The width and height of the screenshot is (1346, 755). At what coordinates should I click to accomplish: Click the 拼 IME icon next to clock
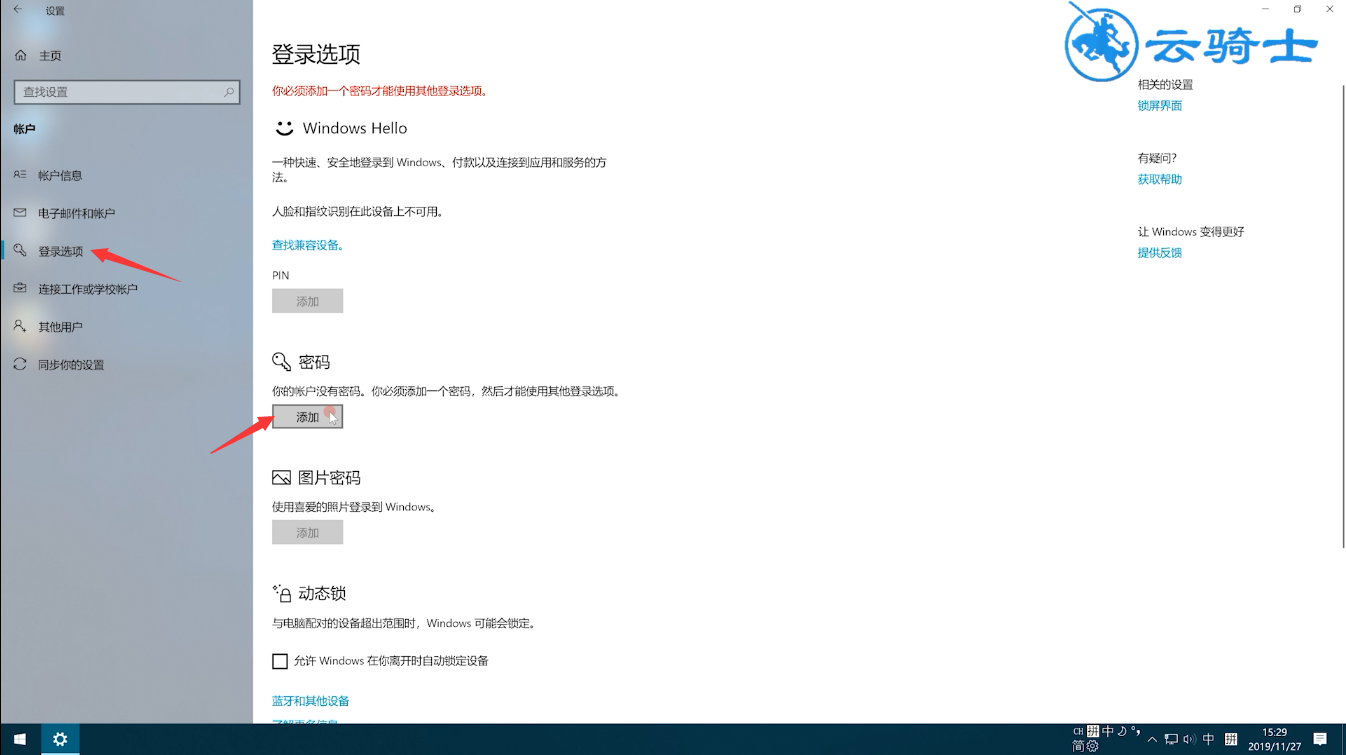(x=1231, y=740)
